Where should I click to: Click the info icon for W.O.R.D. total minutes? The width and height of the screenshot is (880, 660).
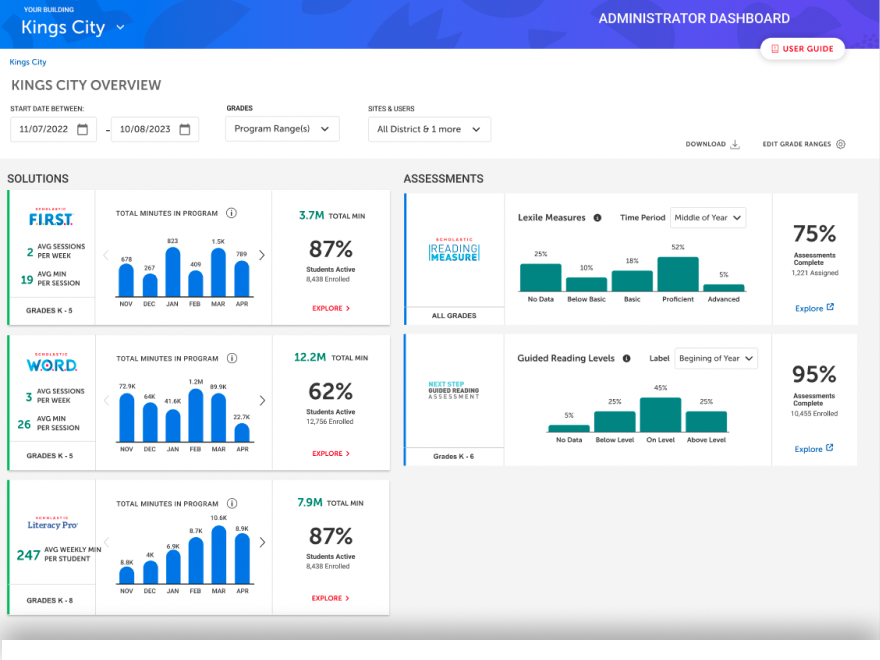click(x=231, y=358)
